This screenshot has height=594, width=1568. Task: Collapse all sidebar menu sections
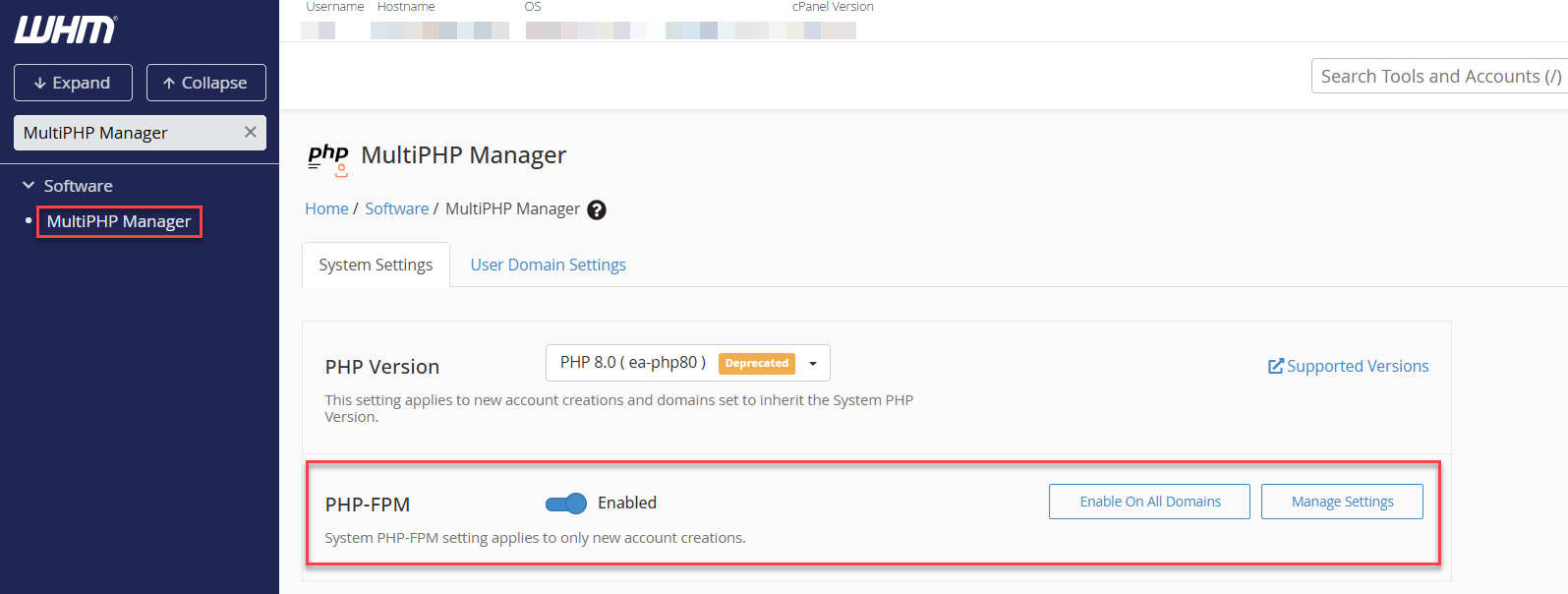point(206,83)
